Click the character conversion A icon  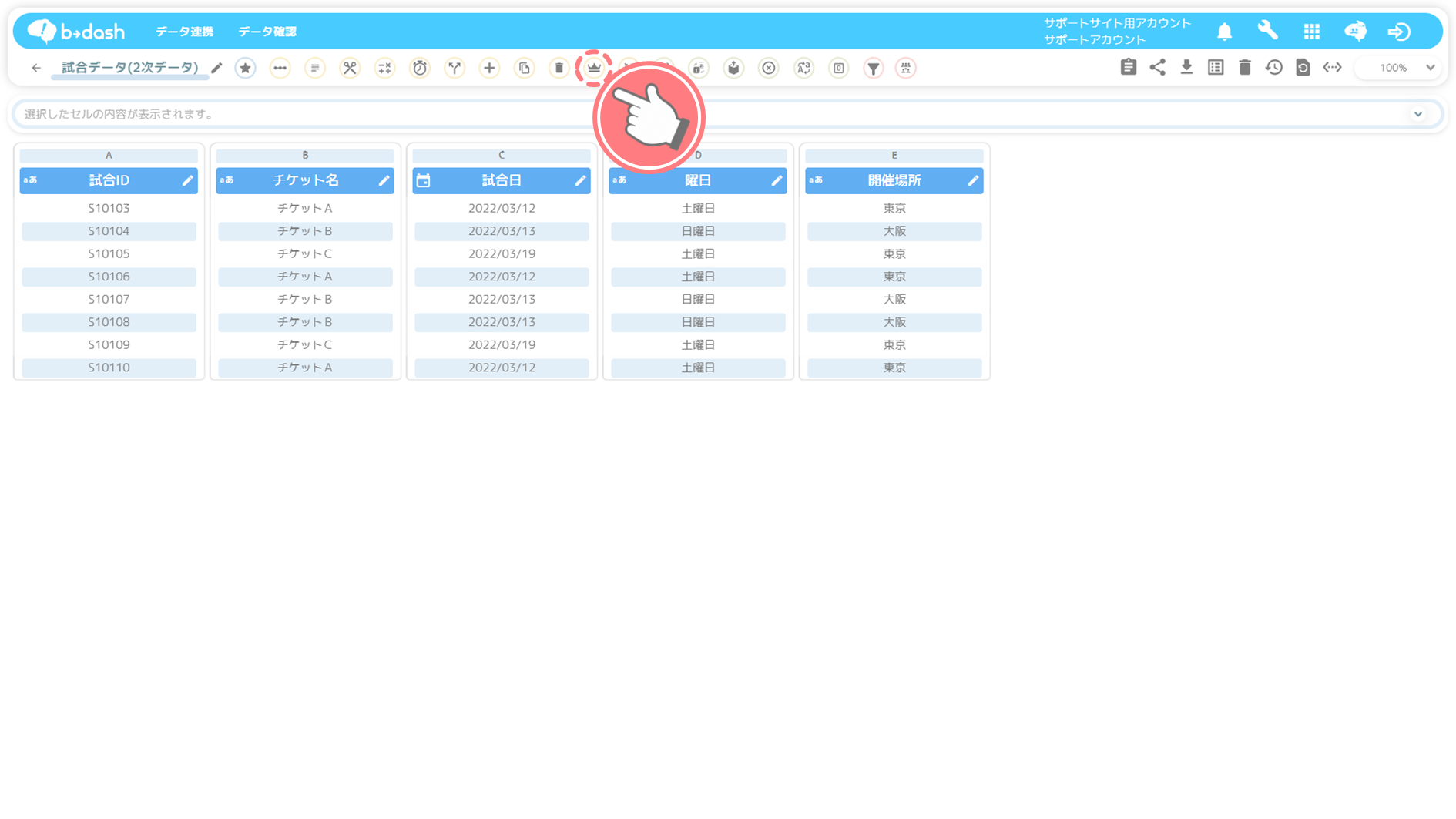[x=803, y=68]
